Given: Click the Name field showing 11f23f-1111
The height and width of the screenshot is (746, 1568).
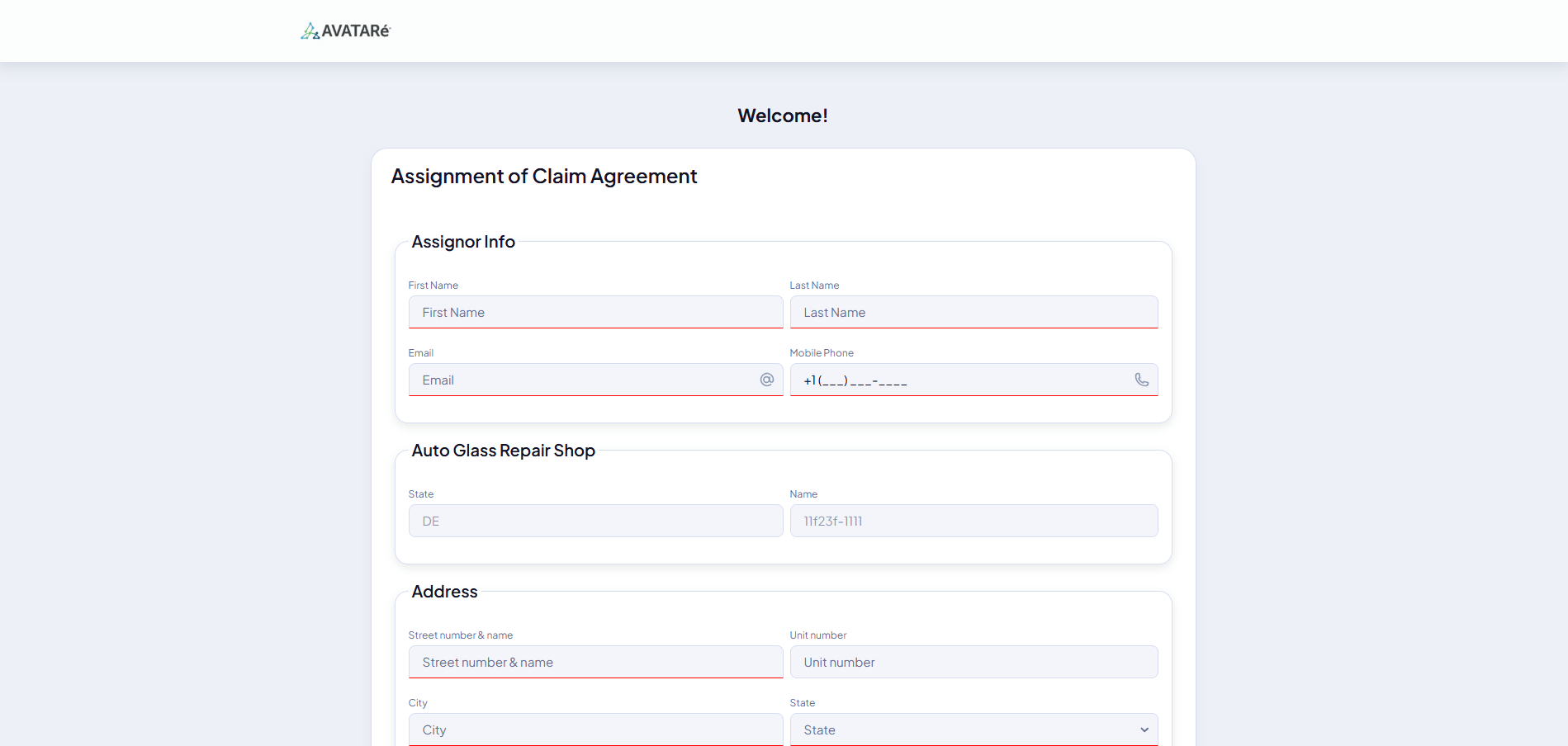Looking at the screenshot, I should pyautogui.click(x=973, y=521).
